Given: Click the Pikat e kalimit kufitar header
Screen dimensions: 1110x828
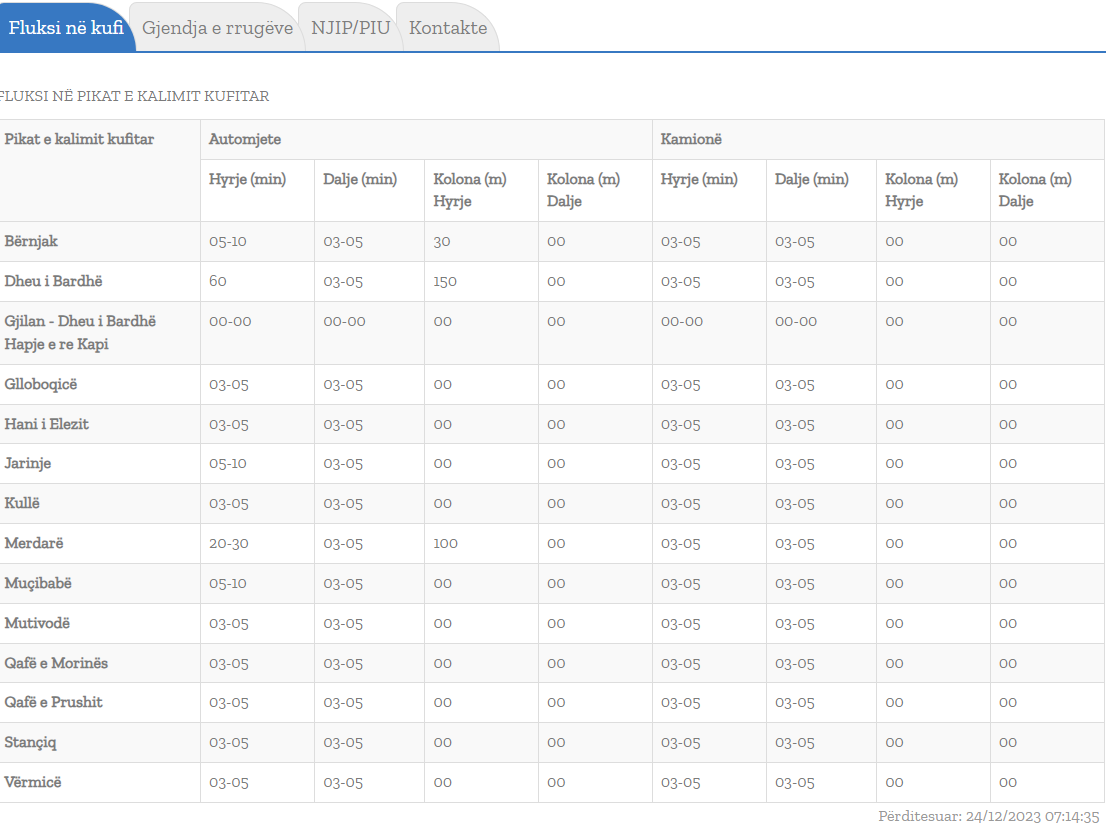Looking at the screenshot, I should [80, 140].
